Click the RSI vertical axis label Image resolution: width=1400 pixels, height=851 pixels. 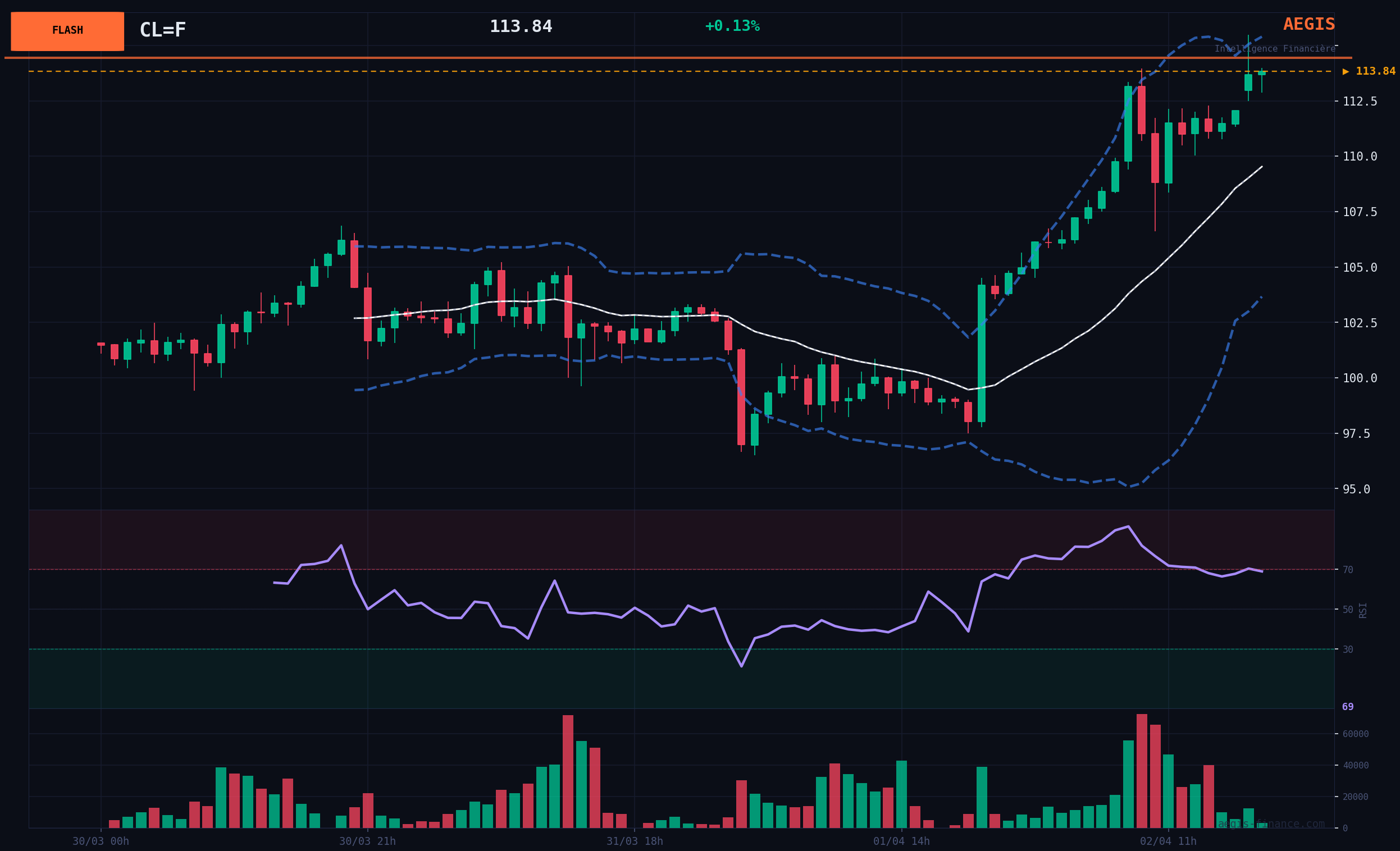[x=1362, y=610]
